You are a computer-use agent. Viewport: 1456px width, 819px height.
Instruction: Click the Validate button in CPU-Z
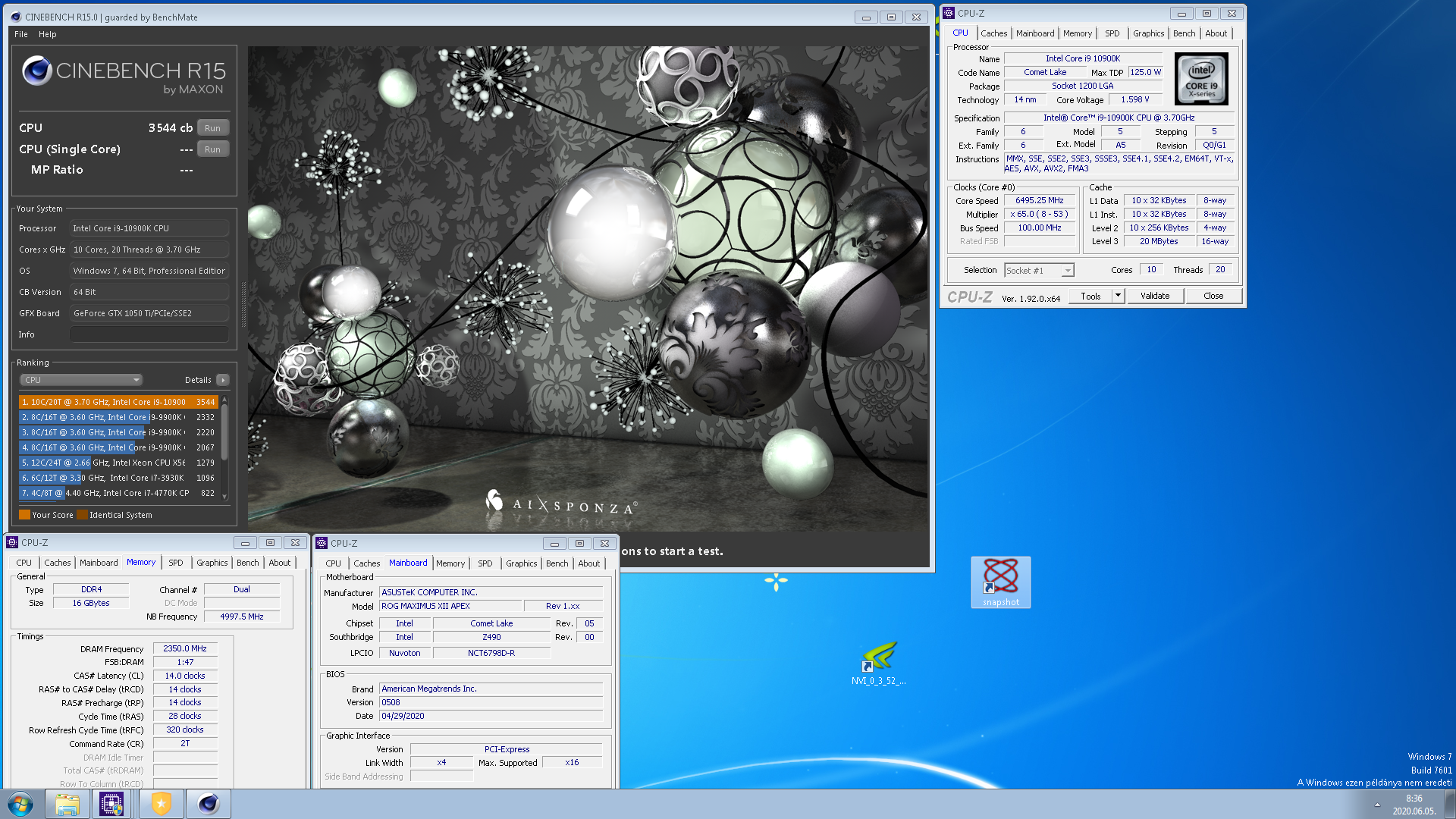(1155, 296)
